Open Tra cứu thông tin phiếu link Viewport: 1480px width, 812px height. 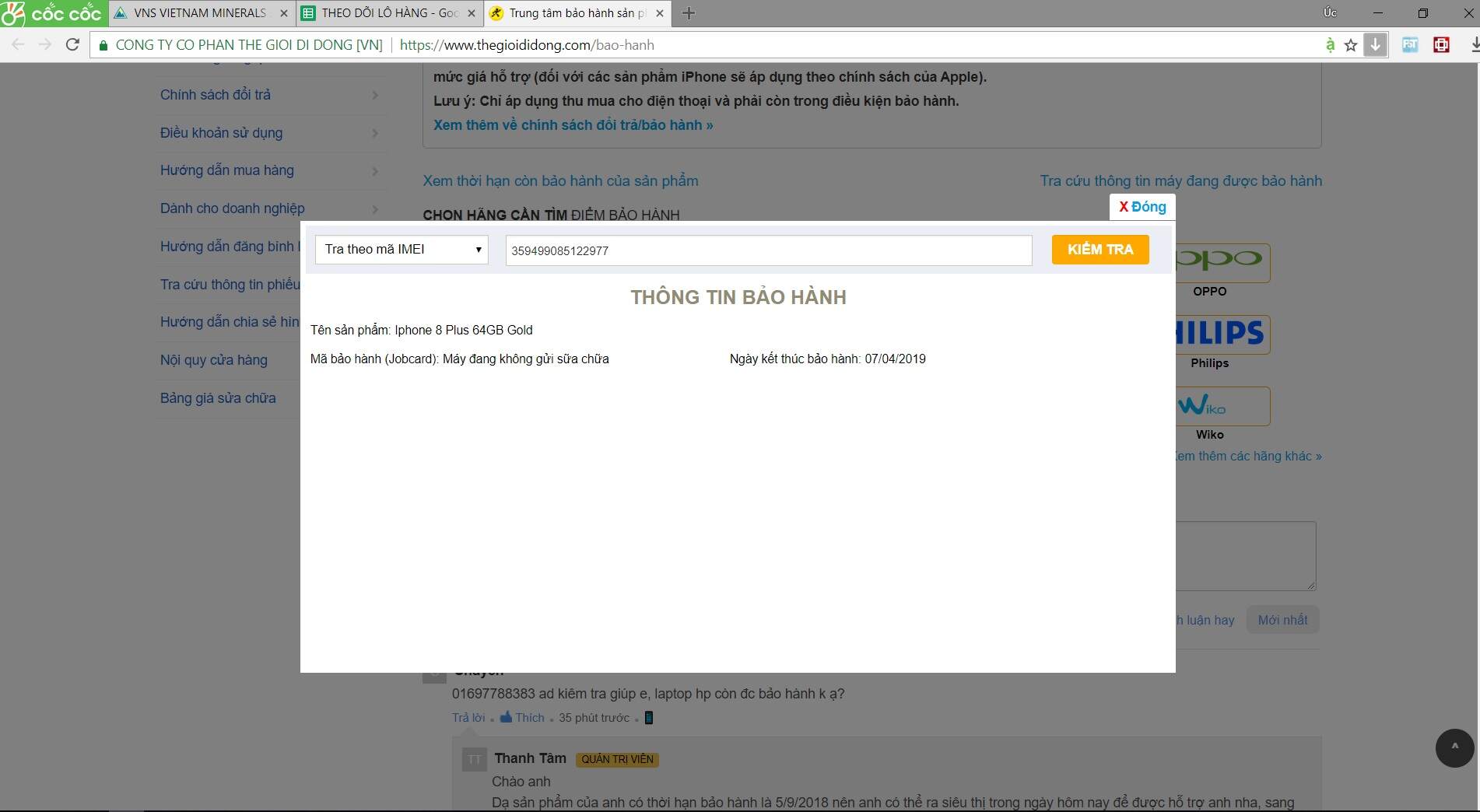pyautogui.click(x=230, y=285)
